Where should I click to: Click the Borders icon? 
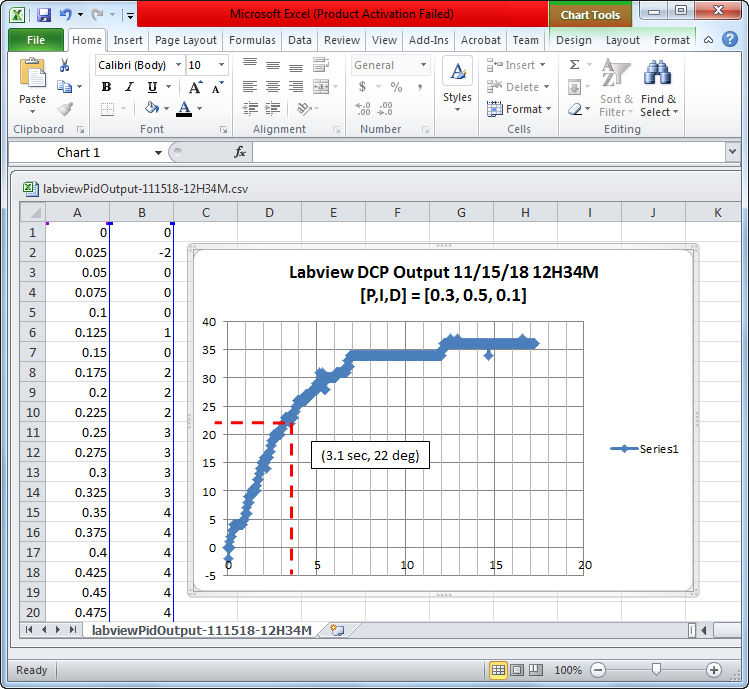(107, 109)
